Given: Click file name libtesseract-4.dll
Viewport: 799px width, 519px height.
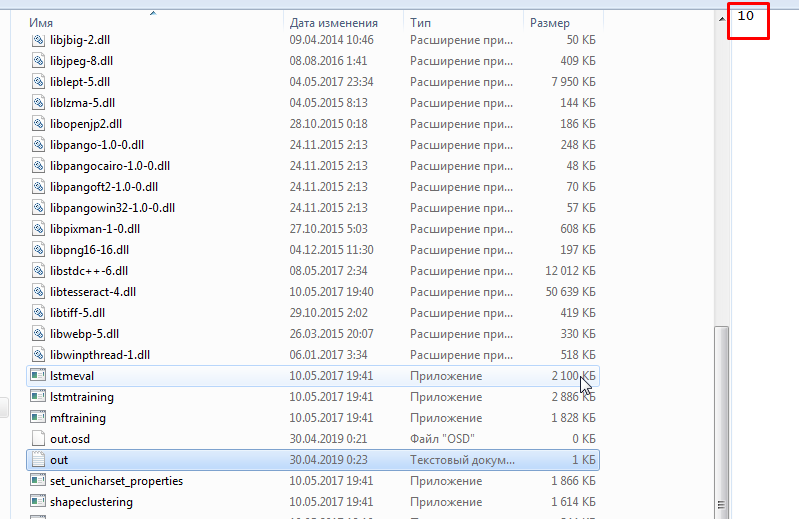Looking at the screenshot, I should click(93, 291).
